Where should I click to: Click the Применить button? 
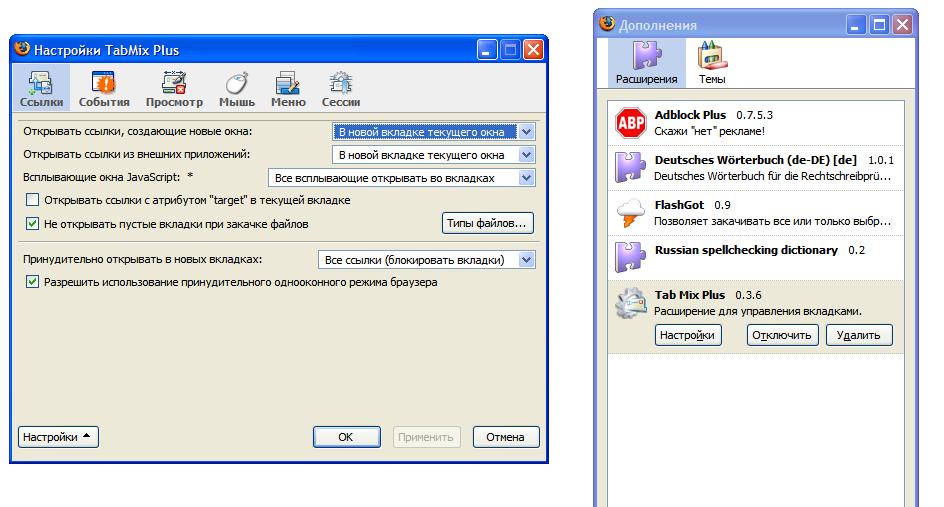coord(426,437)
